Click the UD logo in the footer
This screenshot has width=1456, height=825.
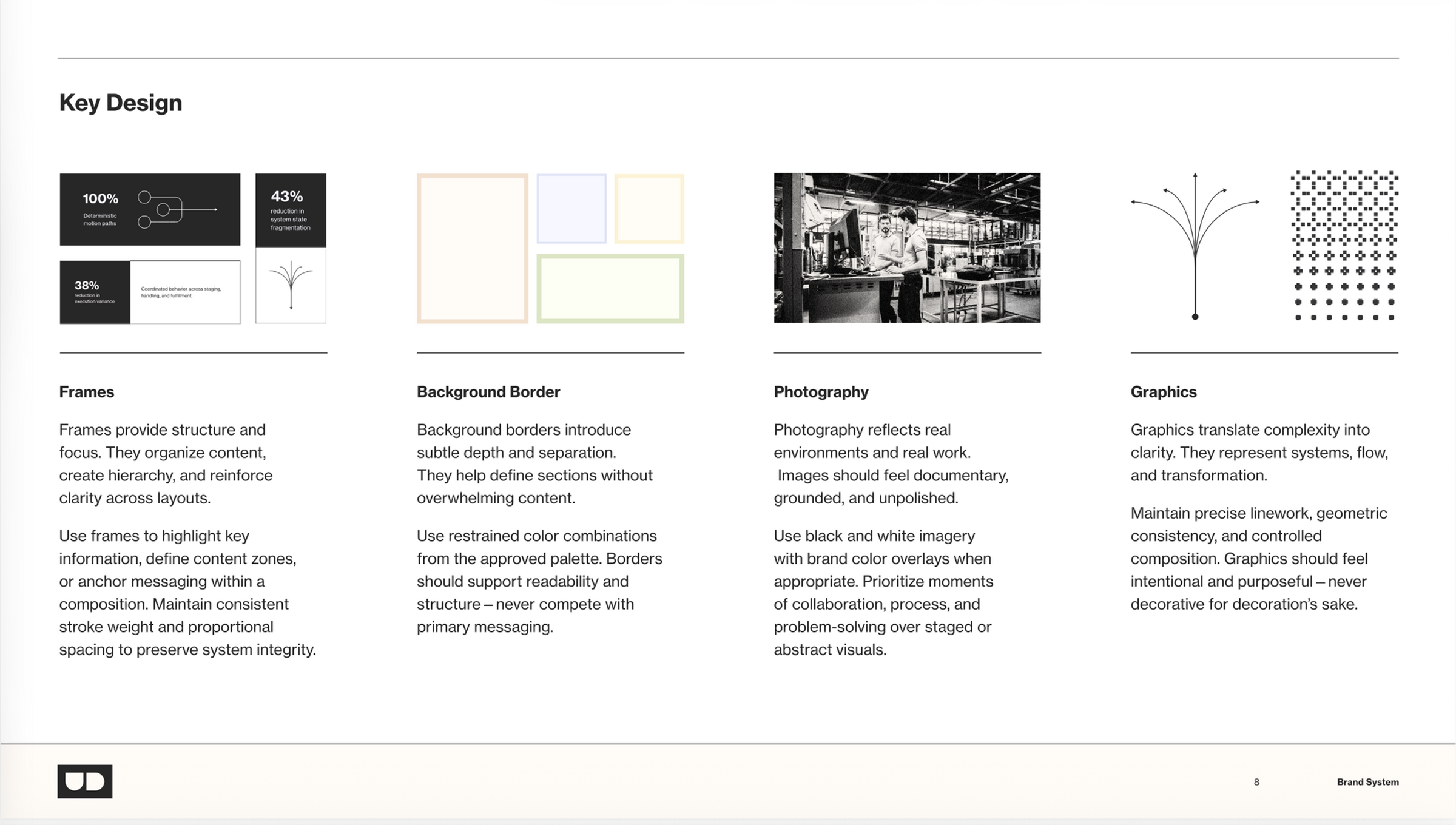pyautogui.click(x=85, y=781)
